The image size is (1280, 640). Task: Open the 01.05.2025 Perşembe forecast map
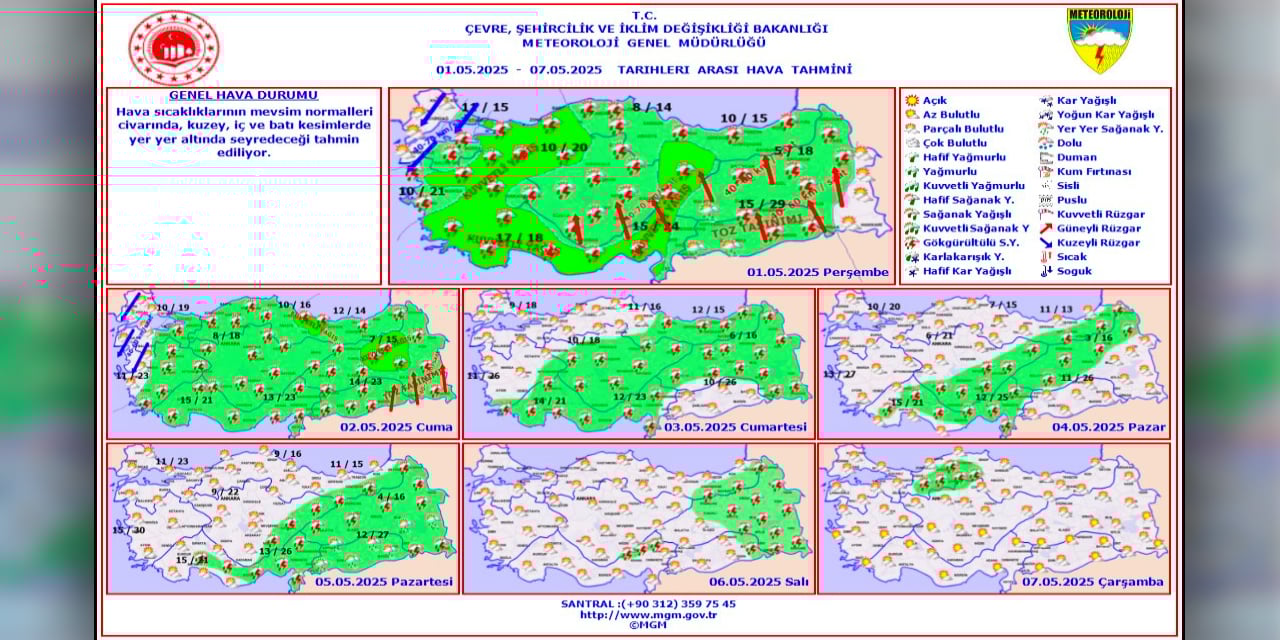[x=641, y=186]
